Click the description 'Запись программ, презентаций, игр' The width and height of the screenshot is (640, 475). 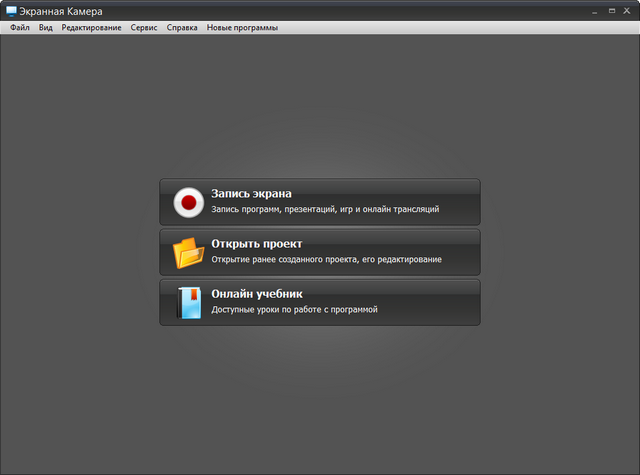coord(325,210)
